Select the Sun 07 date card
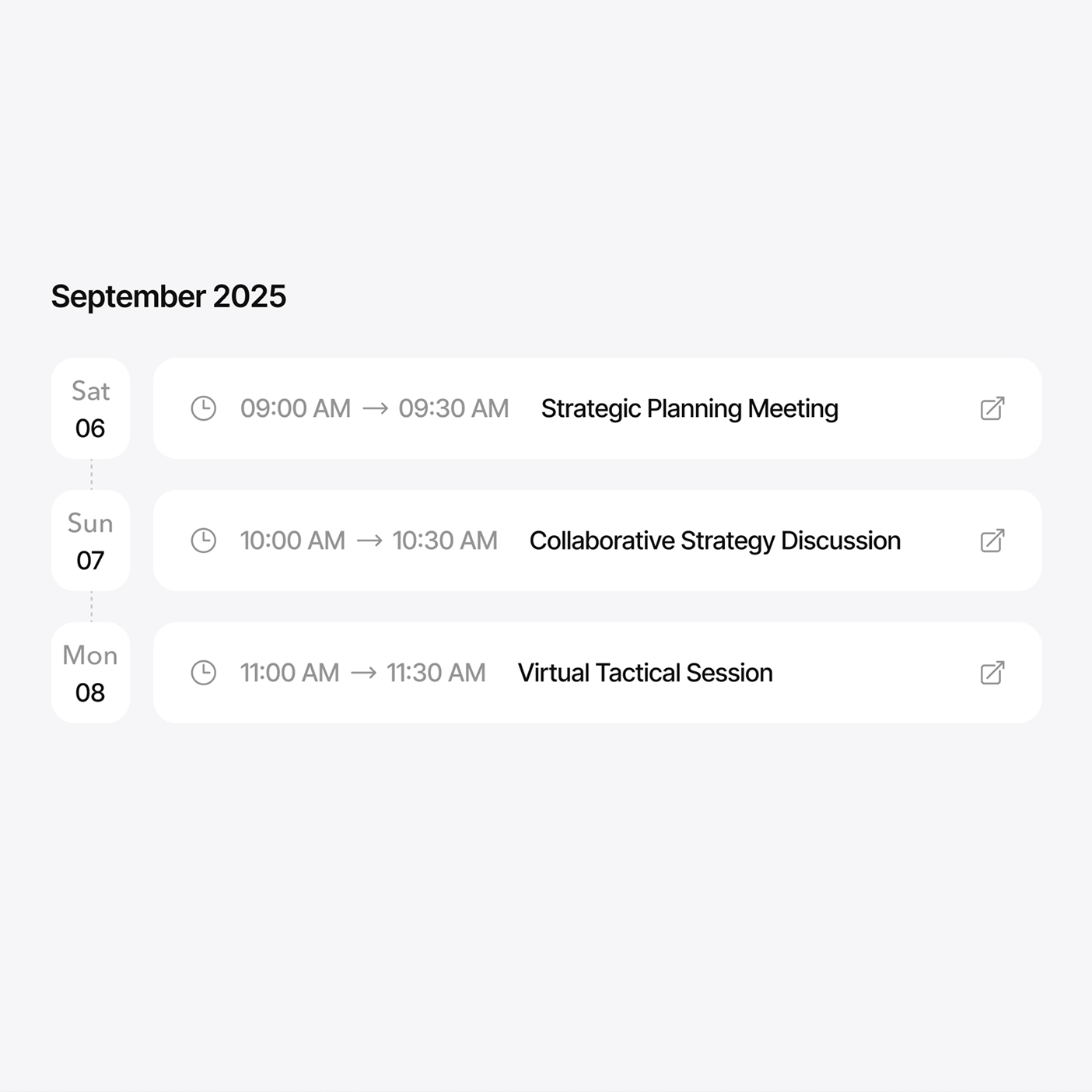The image size is (1092, 1092). pos(90,541)
